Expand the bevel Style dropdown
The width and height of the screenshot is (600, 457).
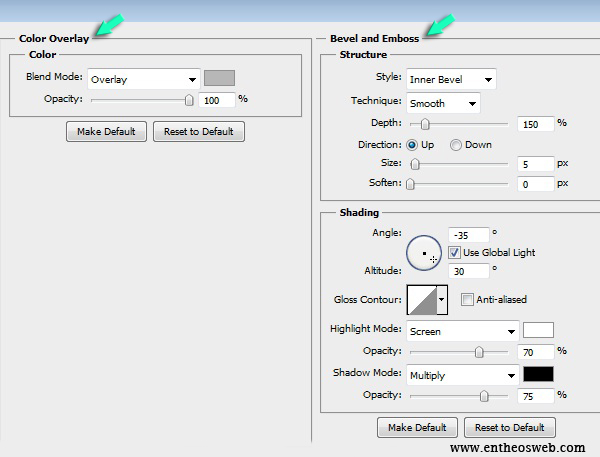[451, 79]
